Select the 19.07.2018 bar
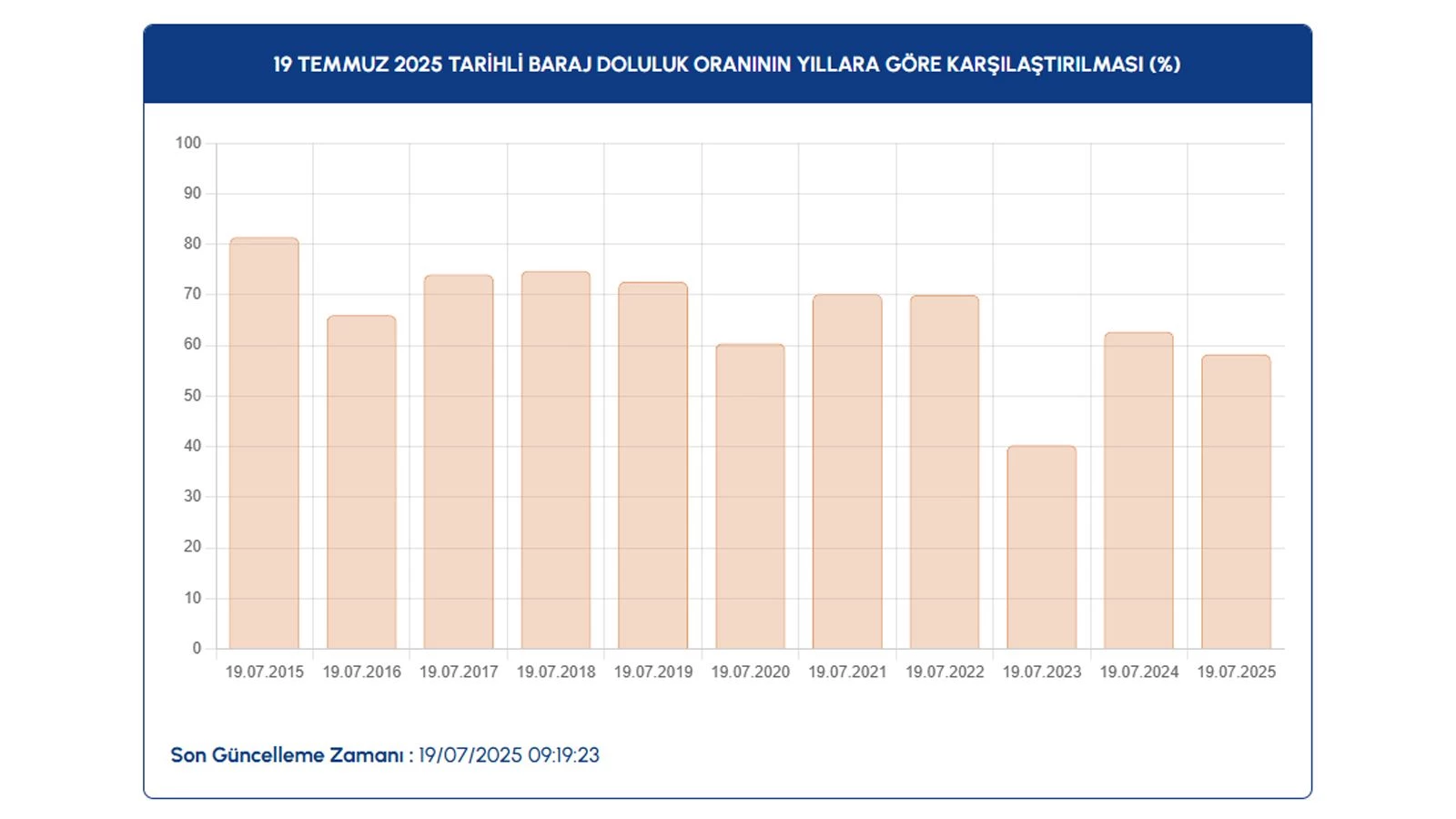The width and height of the screenshot is (1456, 819). [556, 460]
